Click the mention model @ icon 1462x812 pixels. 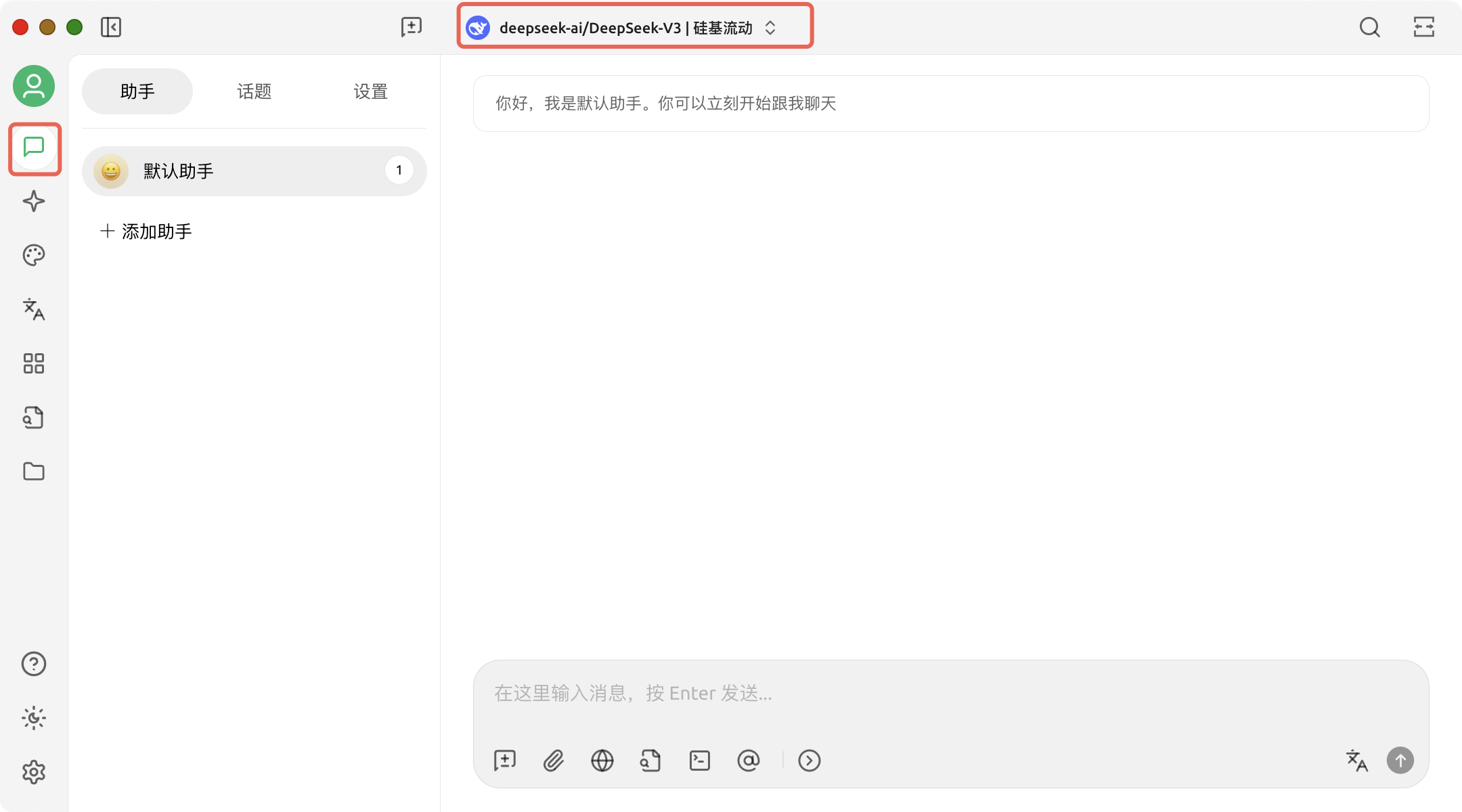749,761
